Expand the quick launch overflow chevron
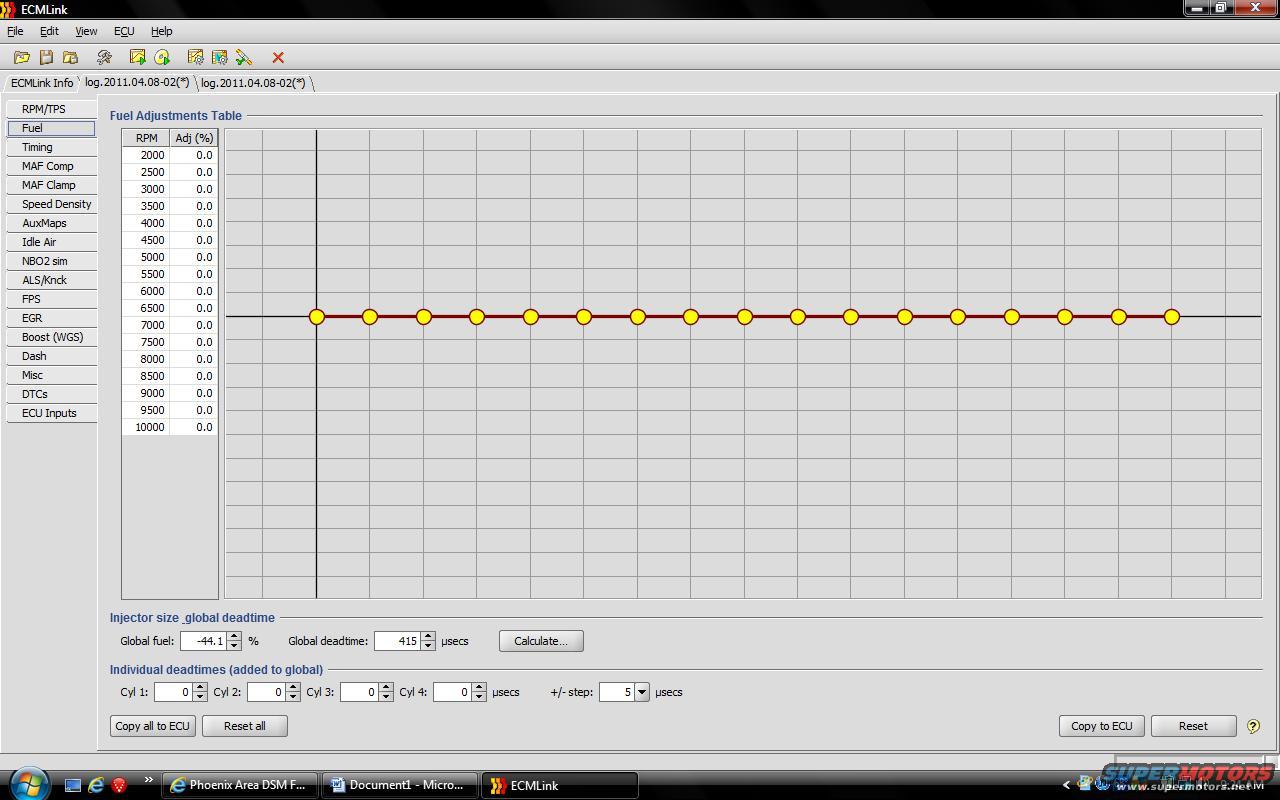 pos(149,781)
